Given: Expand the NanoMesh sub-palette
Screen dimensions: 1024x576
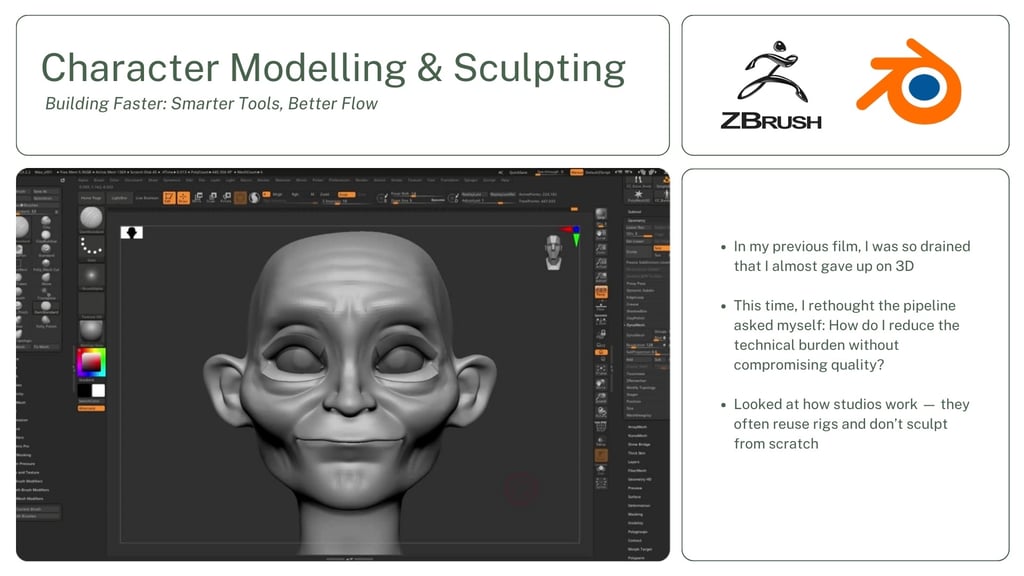Looking at the screenshot, I should tap(637, 436).
